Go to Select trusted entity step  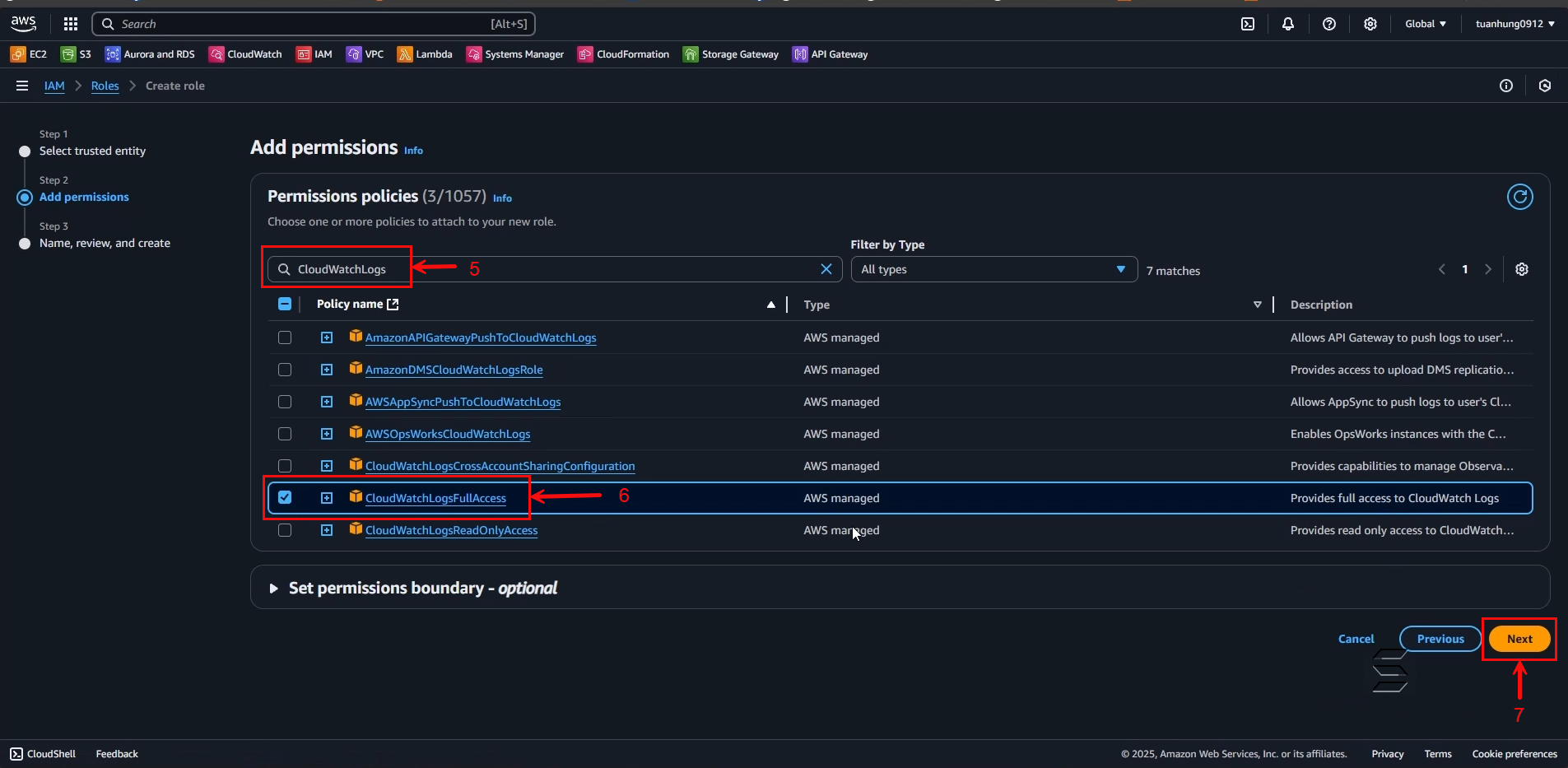point(92,151)
